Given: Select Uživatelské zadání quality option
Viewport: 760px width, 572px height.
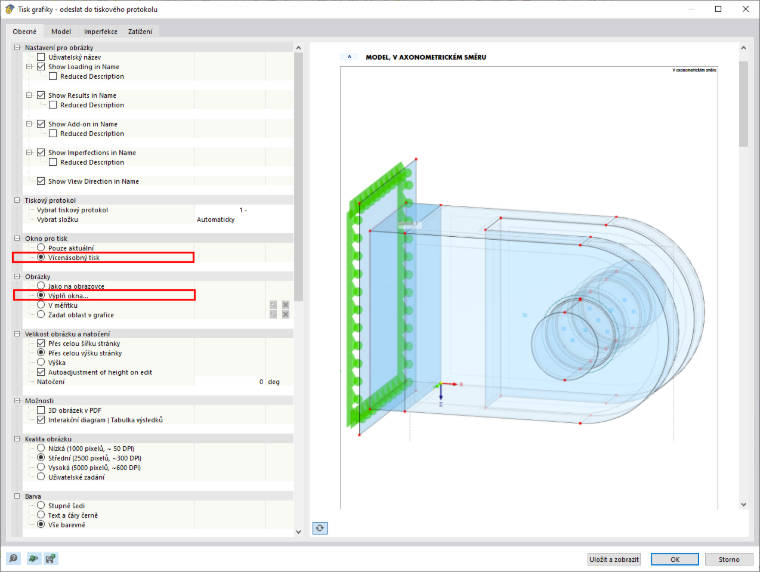Looking at the screenshot, I should click(x=41, y=477).
